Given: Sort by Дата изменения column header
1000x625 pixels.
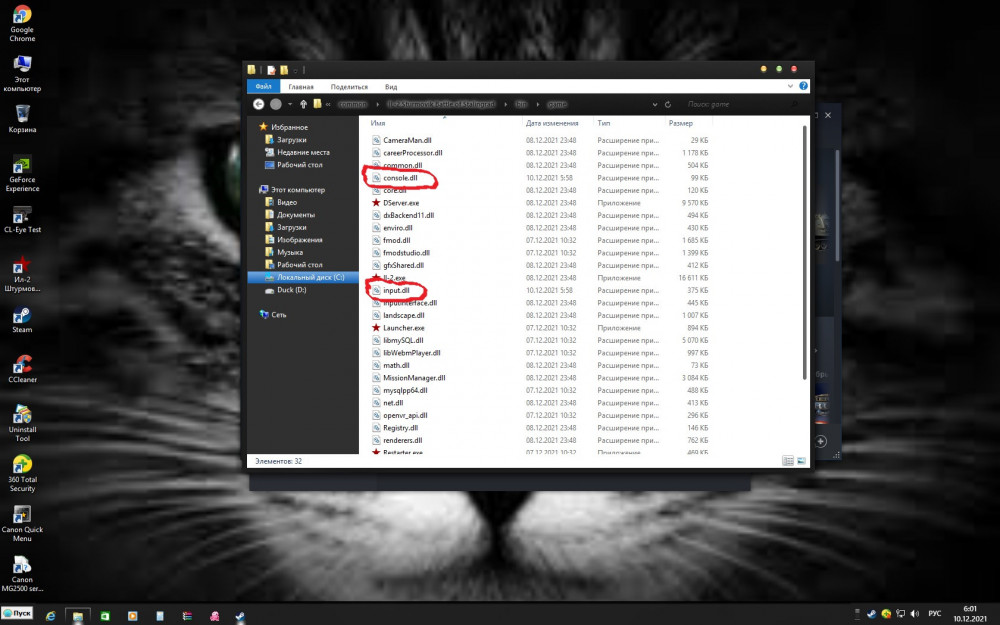Looking at the screenshot, I should [552, 123].
